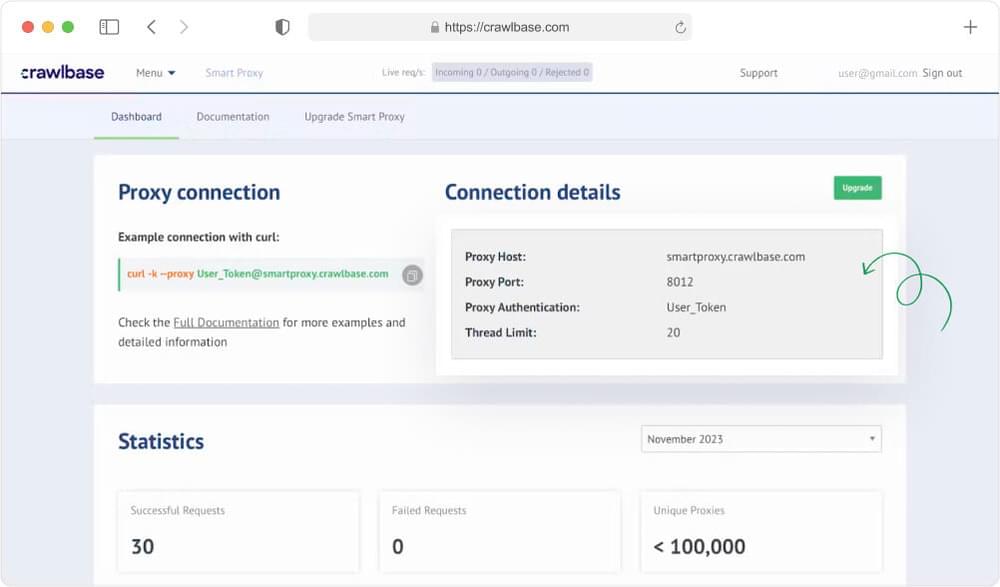Open the Menu dropdown
The height and width of the screenshot is (587, 1000).
click(155, 72)
